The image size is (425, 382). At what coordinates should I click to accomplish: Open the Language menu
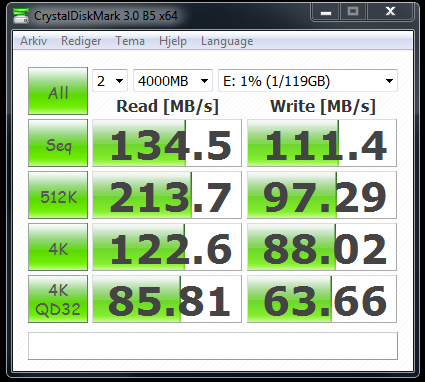click(x=227, y=41)
